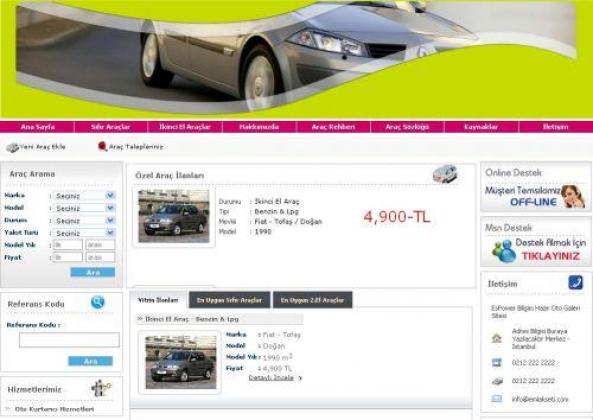Select the En Uygun 2.El Araçlar tab
This screenshot has height=420, width=593.
312,300
